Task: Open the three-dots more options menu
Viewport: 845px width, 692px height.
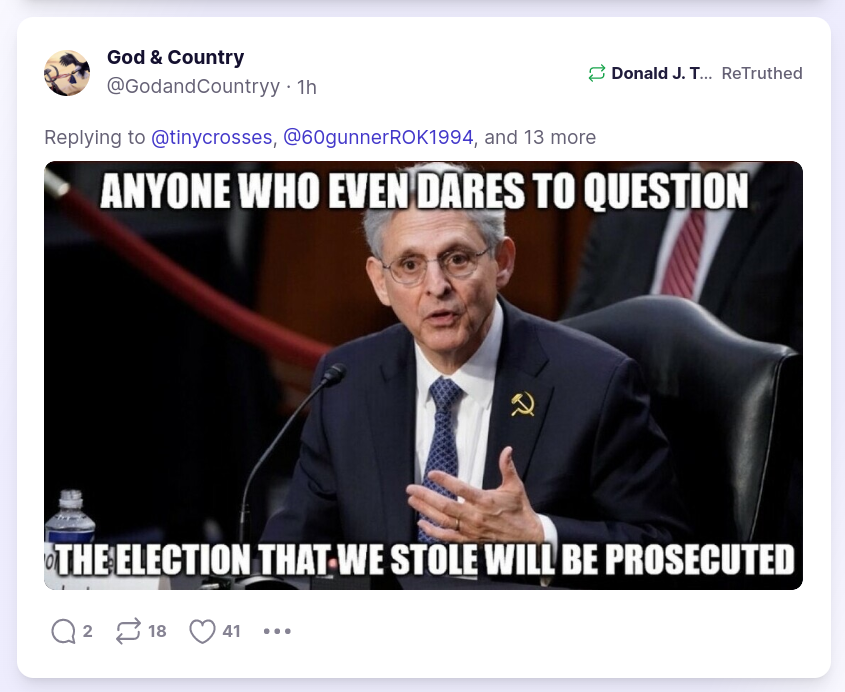Action: 277,631
